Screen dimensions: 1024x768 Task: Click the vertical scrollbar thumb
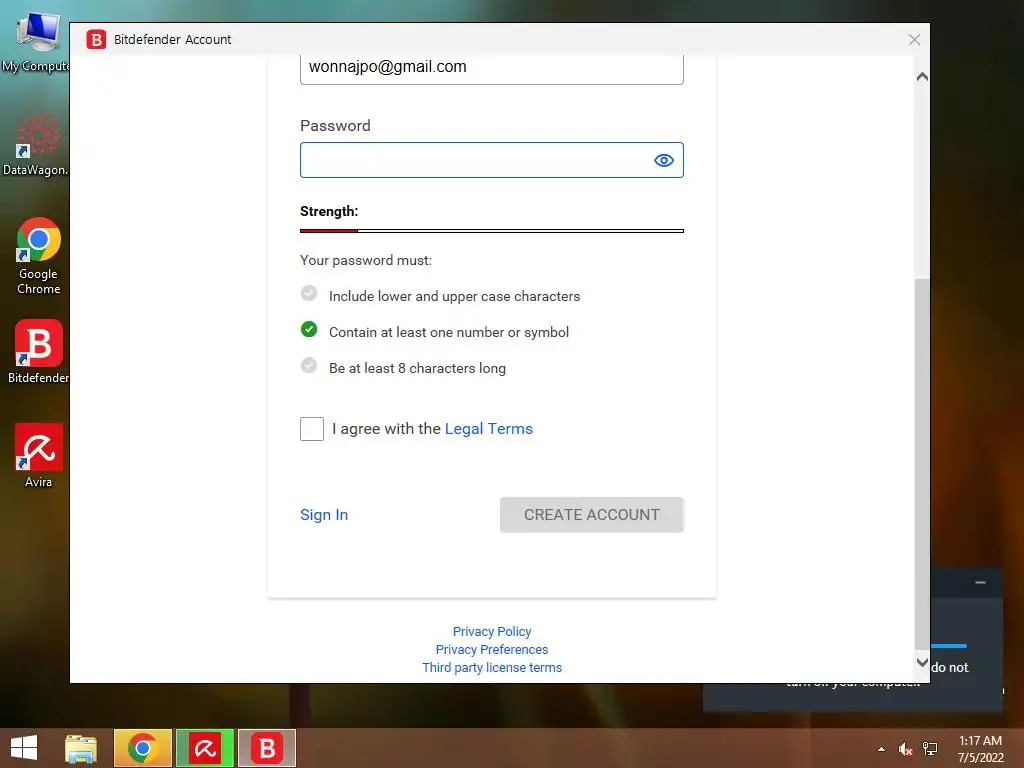pyautogui.click(x=922, y=464)
